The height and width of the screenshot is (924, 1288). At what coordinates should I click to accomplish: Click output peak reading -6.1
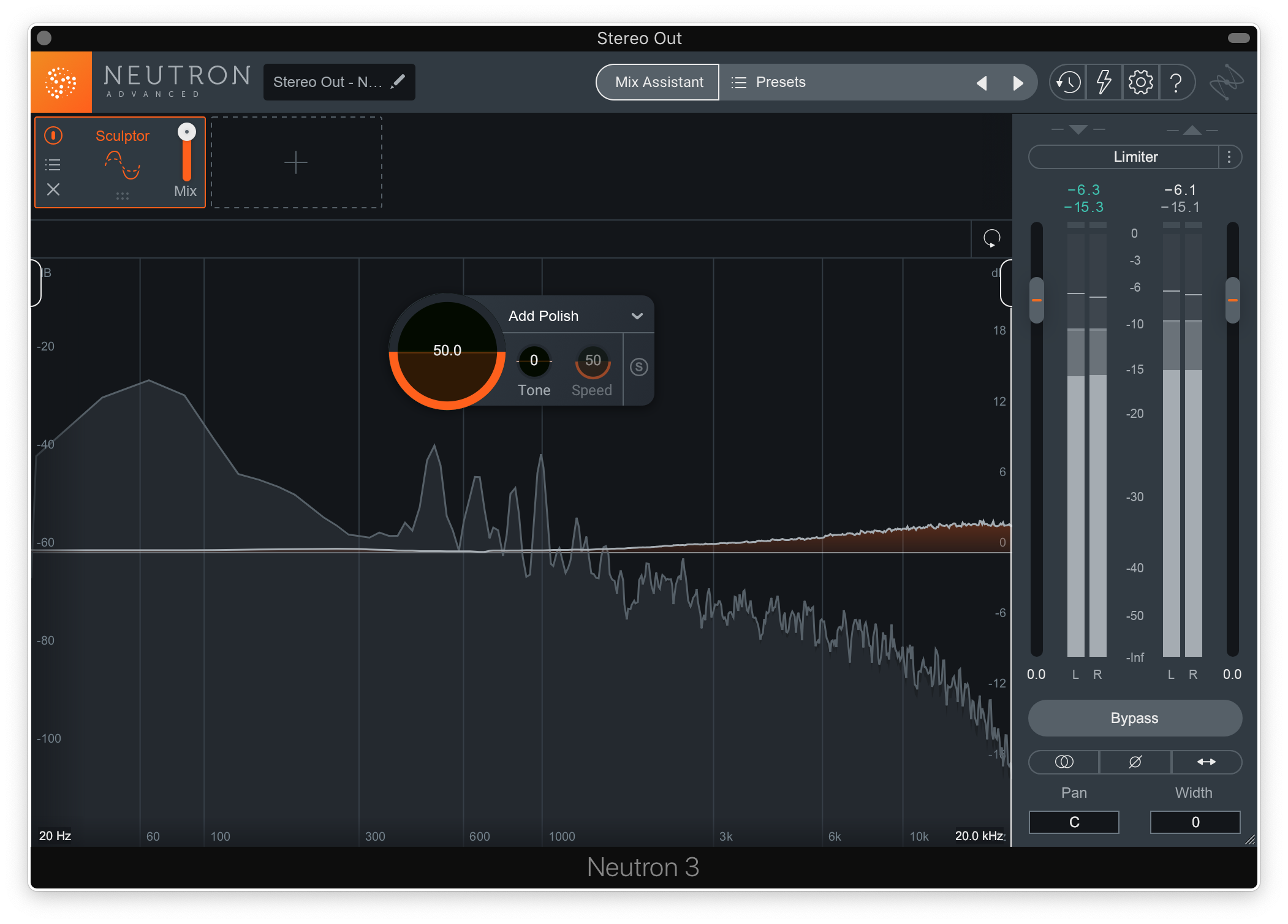pyautogui.click(x=1180, y=190)
